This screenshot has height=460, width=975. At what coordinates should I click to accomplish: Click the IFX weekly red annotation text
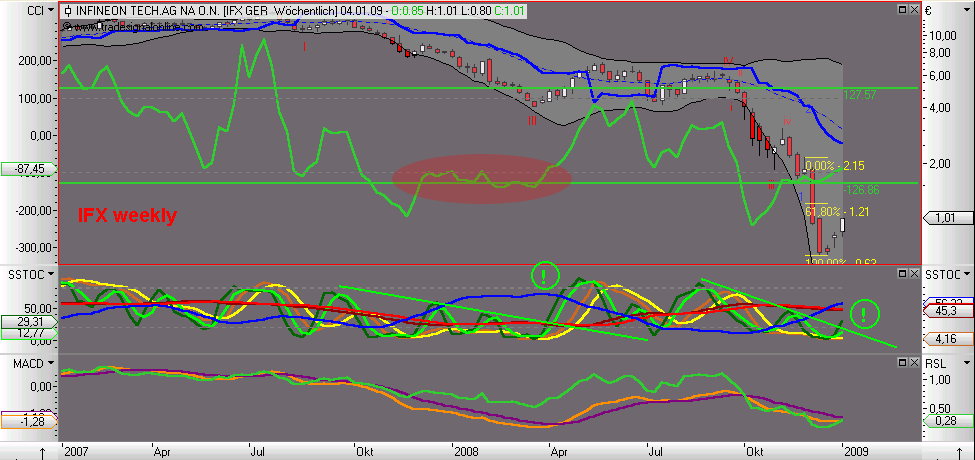[x=127, y=216]
